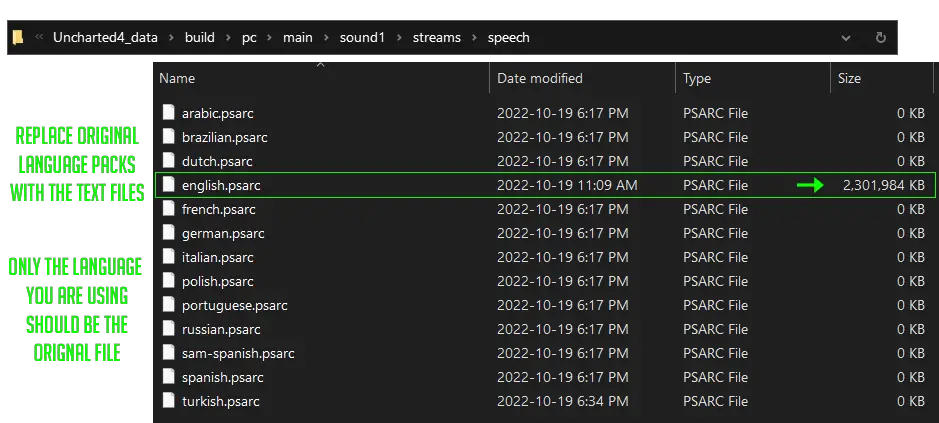Screen dimensions: 939x423
Task: Click file icon of russian.psarc
Action: [169, 329]
